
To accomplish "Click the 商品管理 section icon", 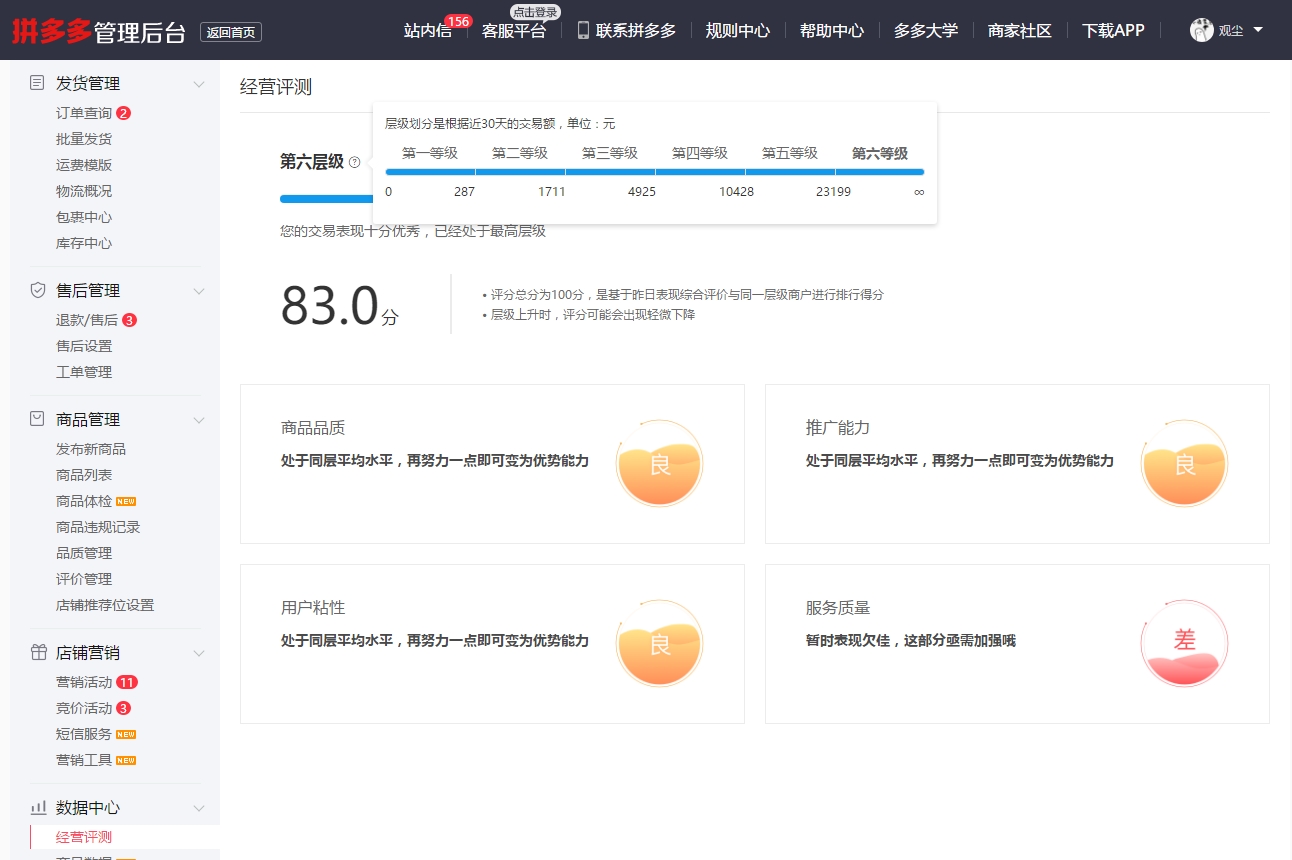I will pos(38,419).
